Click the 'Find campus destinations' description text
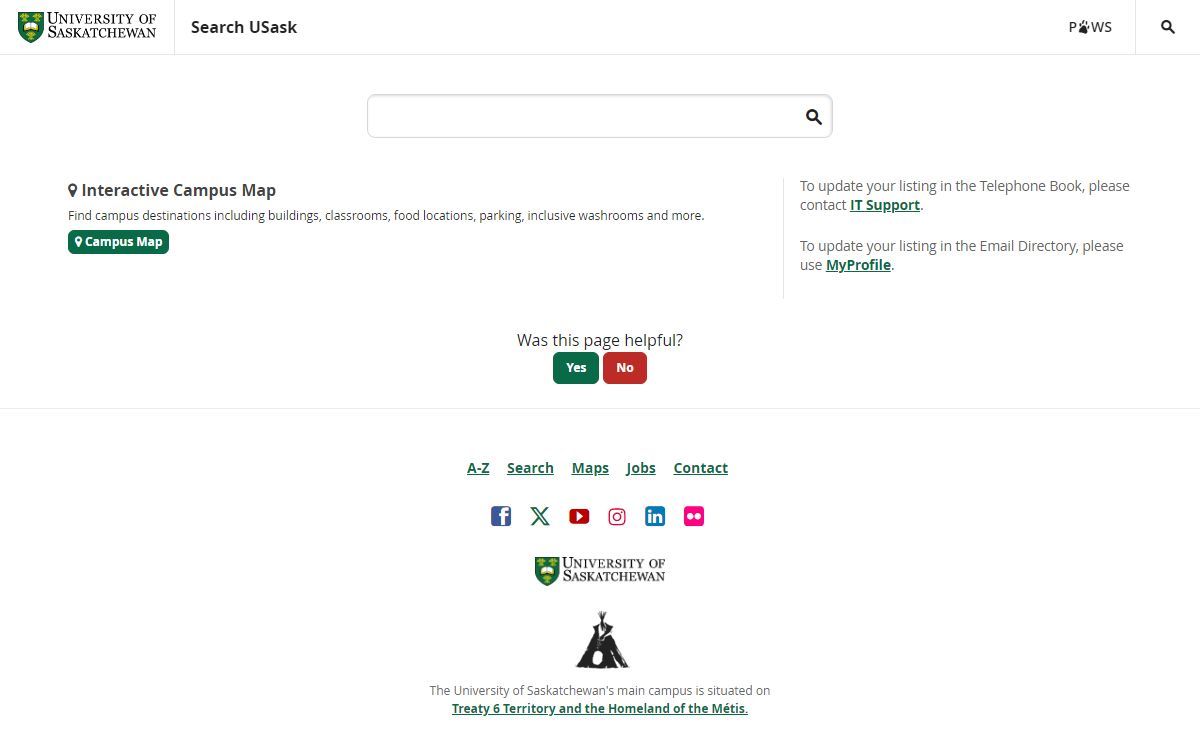Viewport: 1200px width, 740px height. tap(386, 215)
